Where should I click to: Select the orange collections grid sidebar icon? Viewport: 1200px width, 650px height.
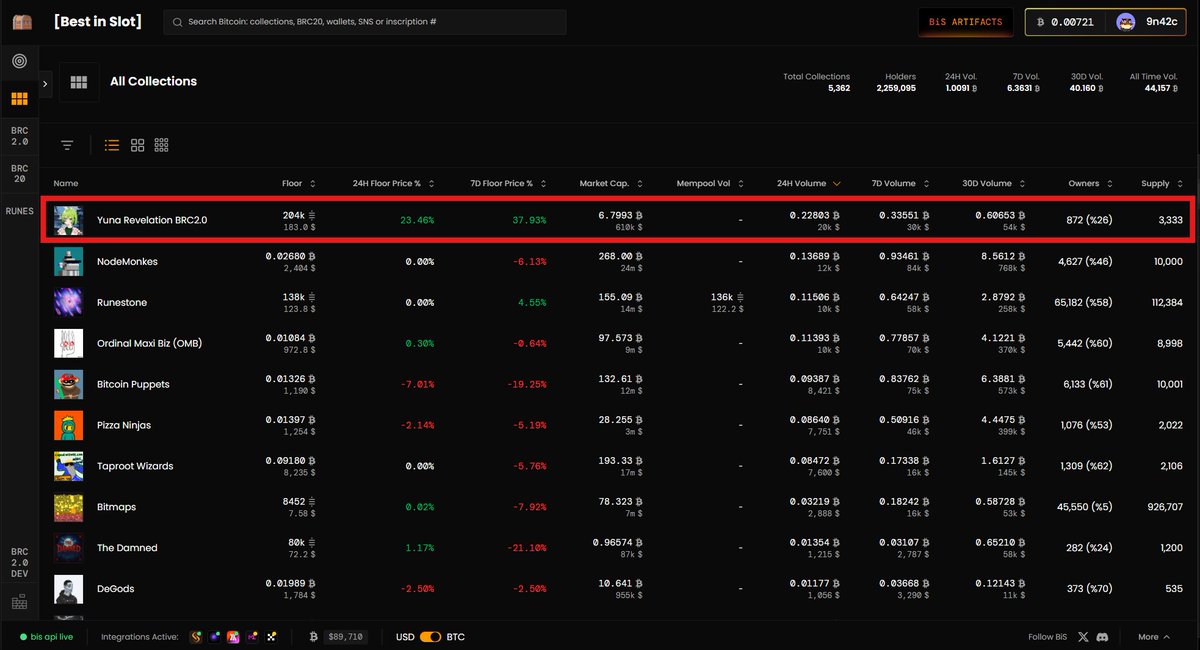click(19, 99)
